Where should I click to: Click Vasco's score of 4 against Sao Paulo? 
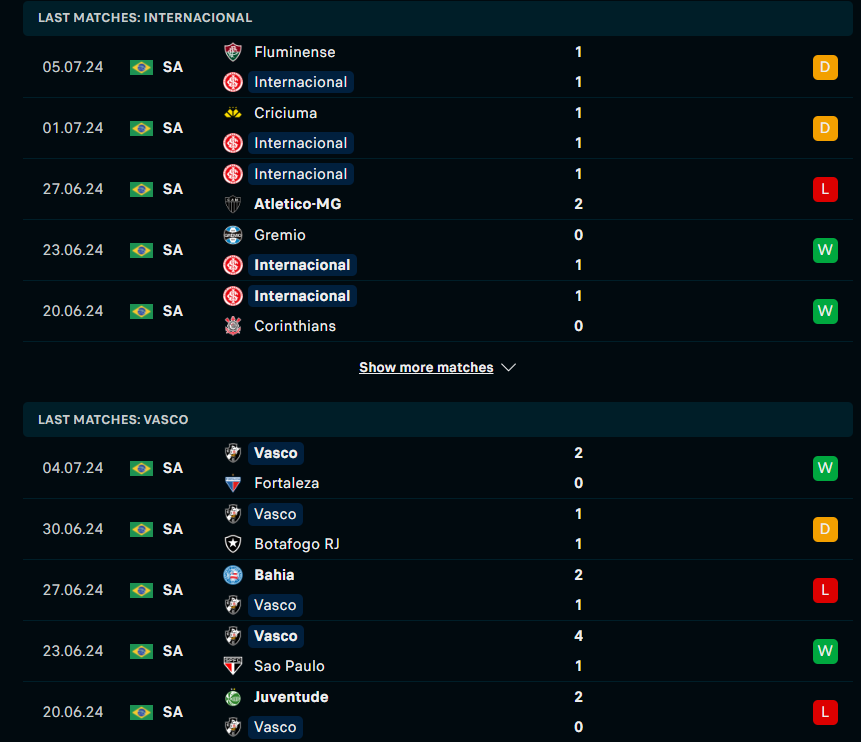(x=578, y=636)
